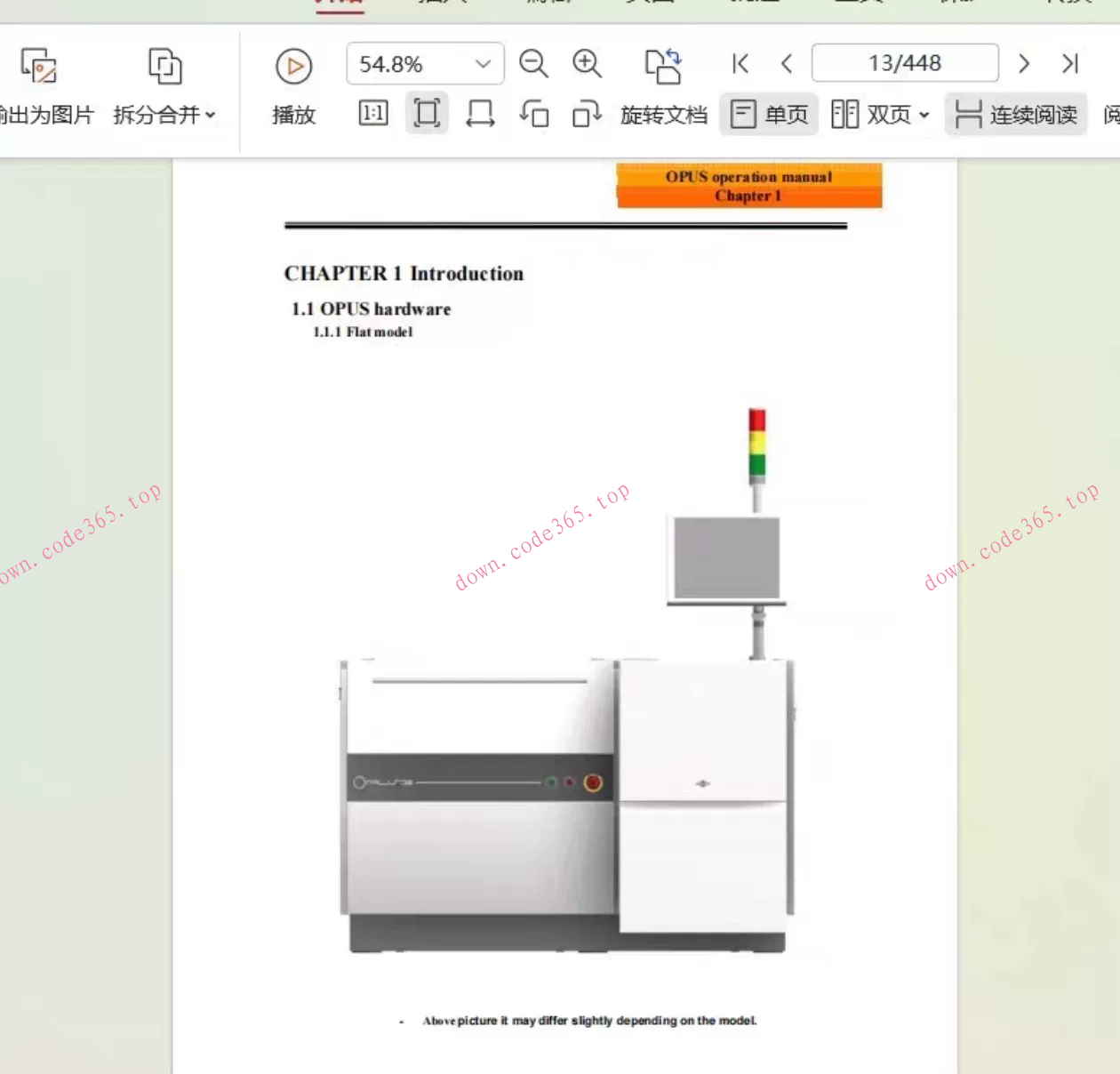Click the zoom in magnifier icon
Image resolution: width=1120 pixels, height=1074 pixels.
[x=587, y=63]
